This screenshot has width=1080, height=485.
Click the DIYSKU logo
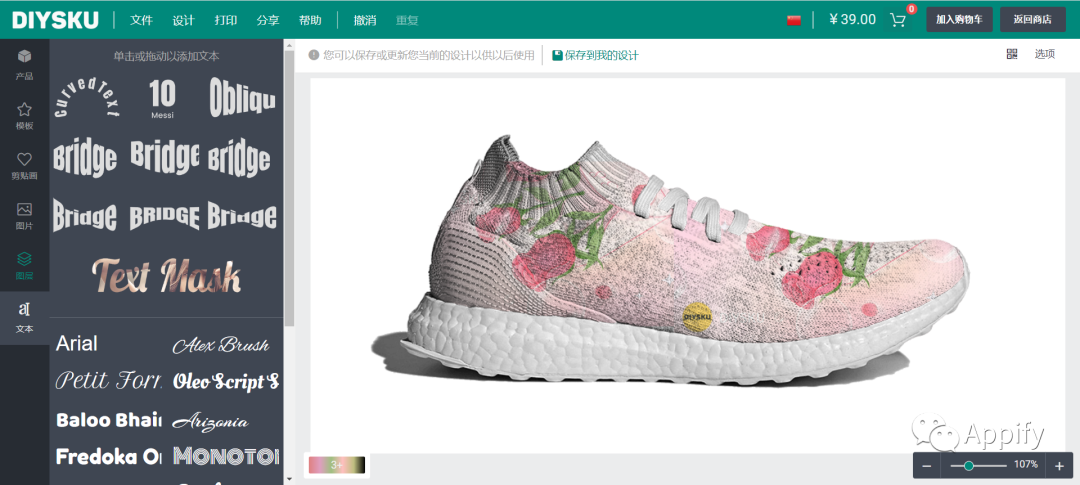coord(55,19)
